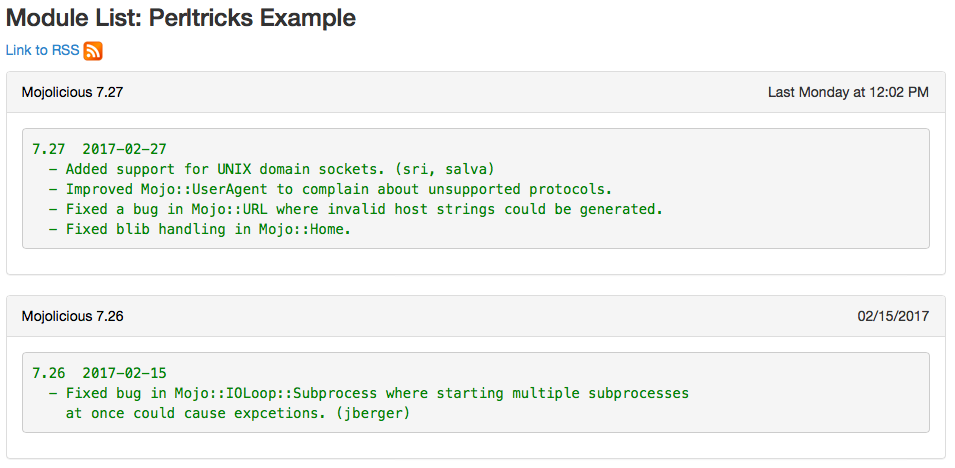The image size is (955, 468).
Task: Click the UNIX domain sockets changelog entry
Action: point(280,169)
